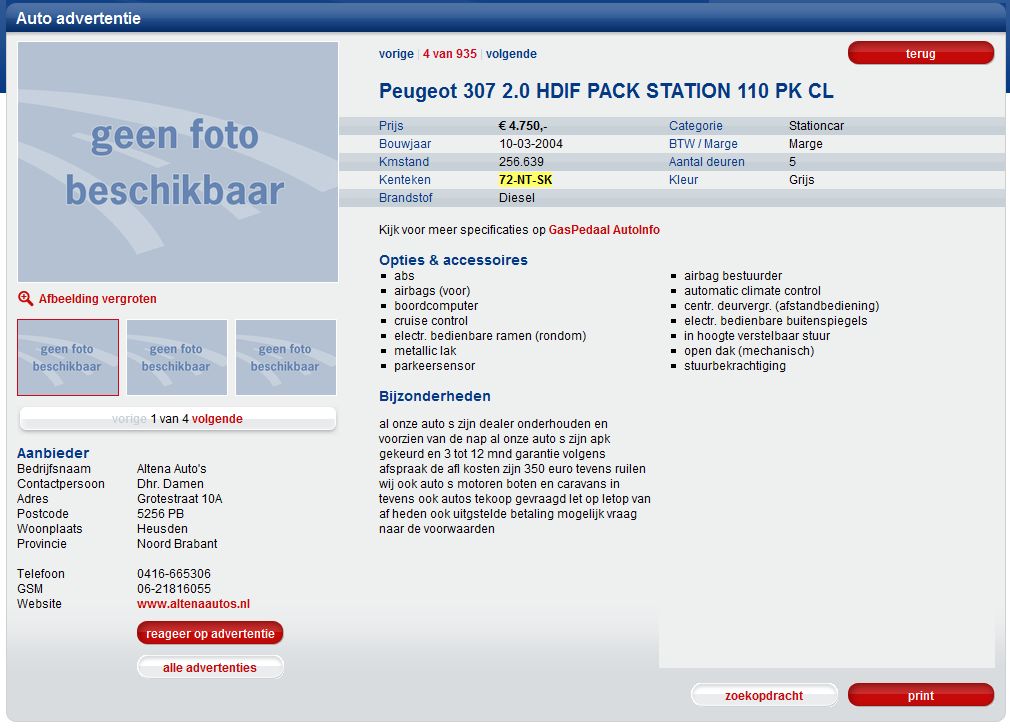Screen dimensions: 1010x728
Task: Click the price value € 4.750,-
Action: tap(522, 126)
